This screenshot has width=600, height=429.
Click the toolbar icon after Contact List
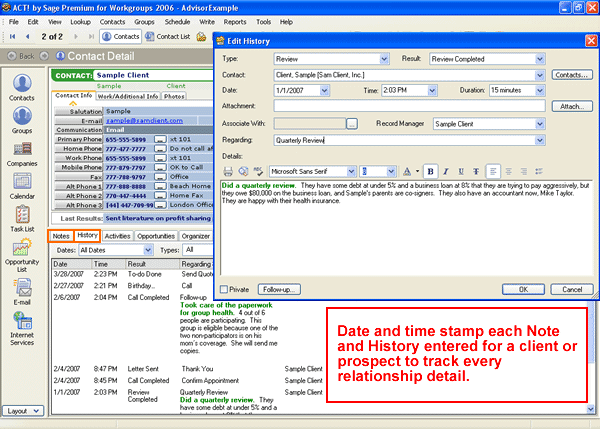201,36
